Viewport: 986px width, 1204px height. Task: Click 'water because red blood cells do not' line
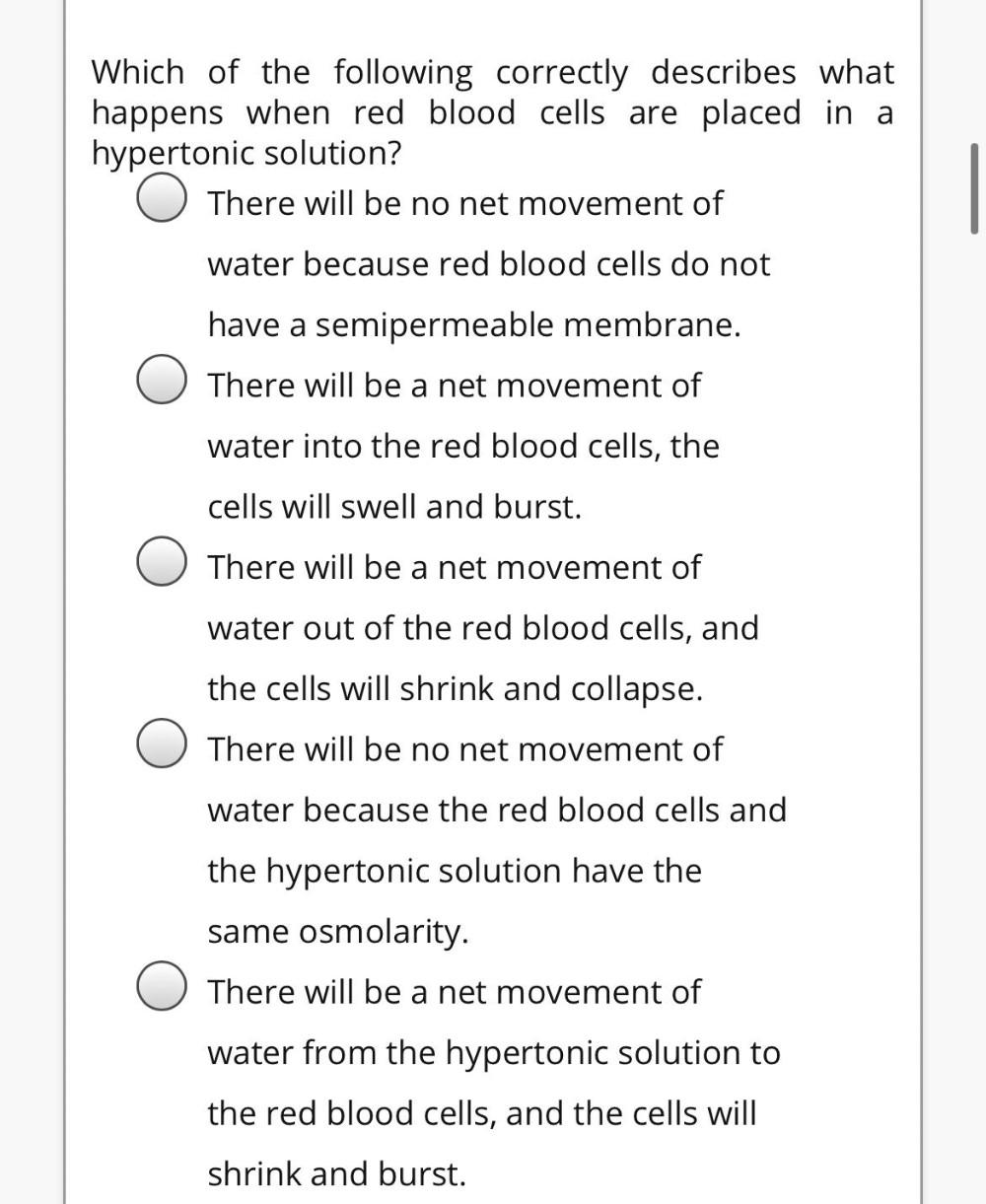pyautogui.click(x=488, y=264)
